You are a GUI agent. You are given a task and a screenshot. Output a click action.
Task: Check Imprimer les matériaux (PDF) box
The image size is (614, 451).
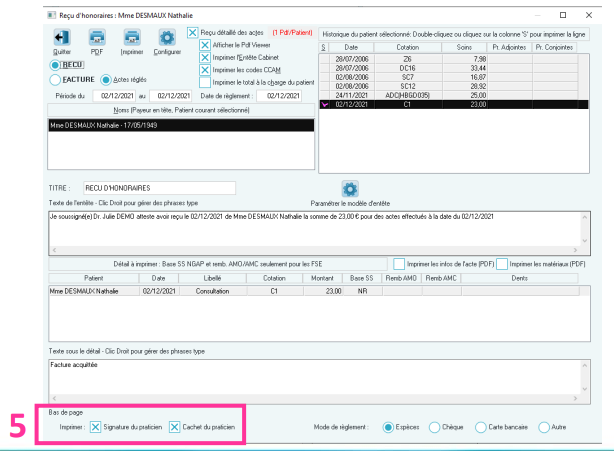click(502, 264)
